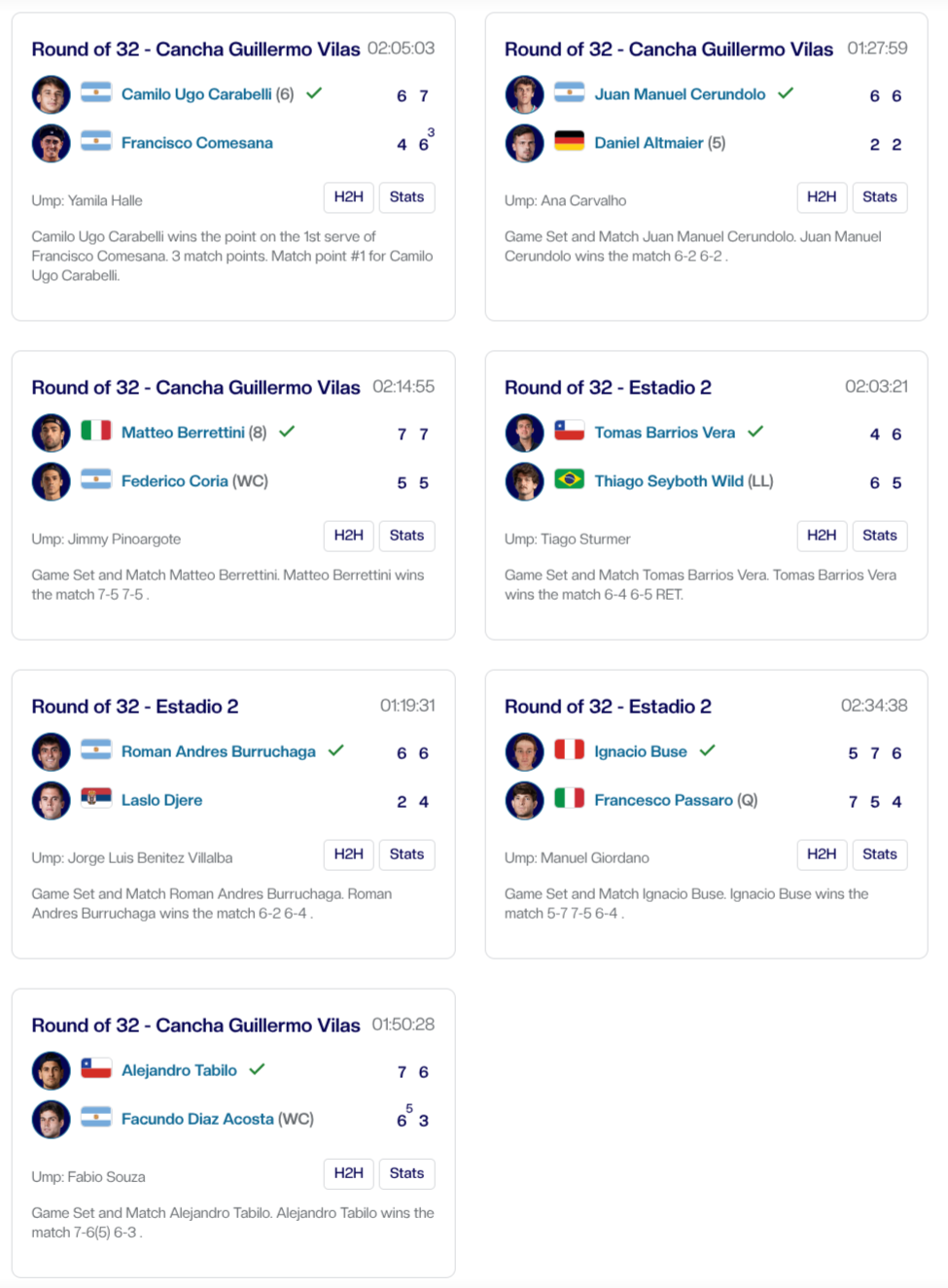Click Camilo Ugo Carabelli's player photo
948x1288 pixels.
coord(51,94)
